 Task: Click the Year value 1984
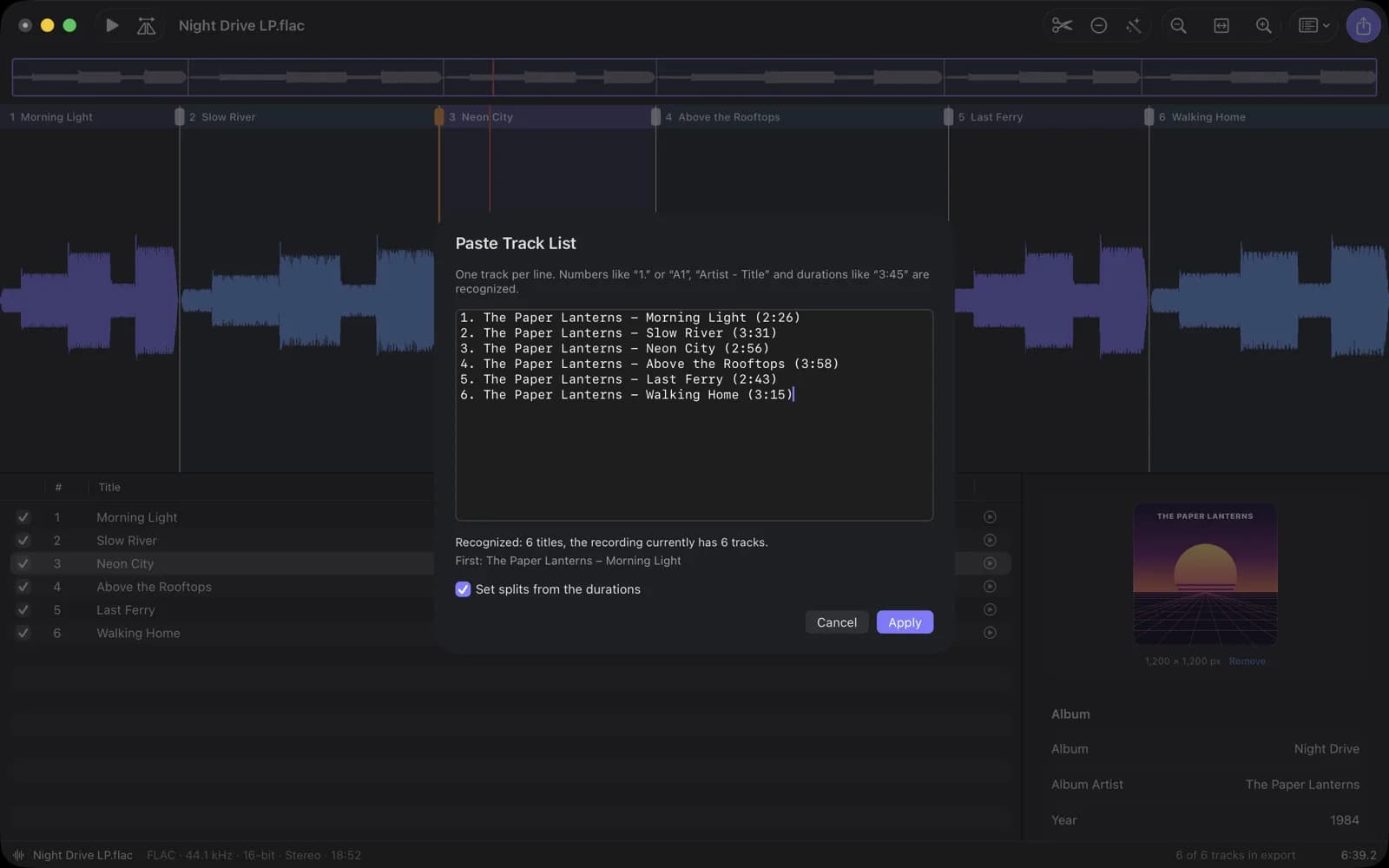coord(1344,819)
